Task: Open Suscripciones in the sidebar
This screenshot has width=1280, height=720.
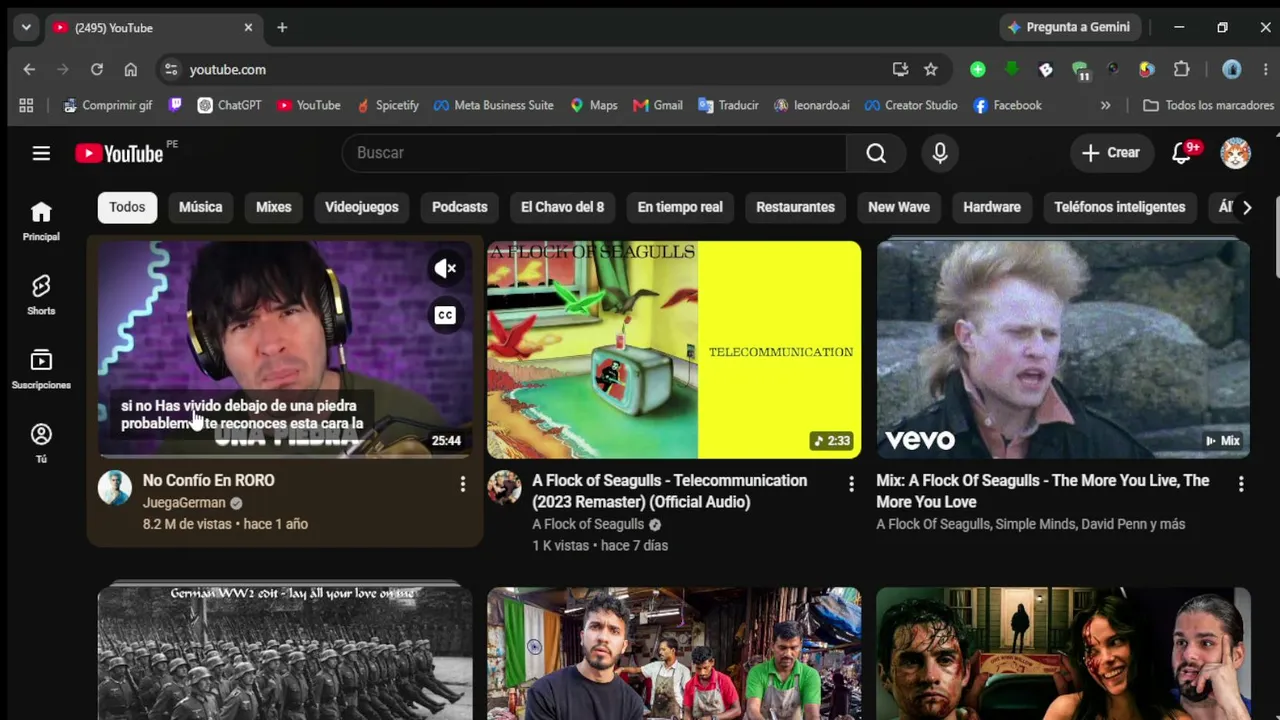Action: [41, 369]
